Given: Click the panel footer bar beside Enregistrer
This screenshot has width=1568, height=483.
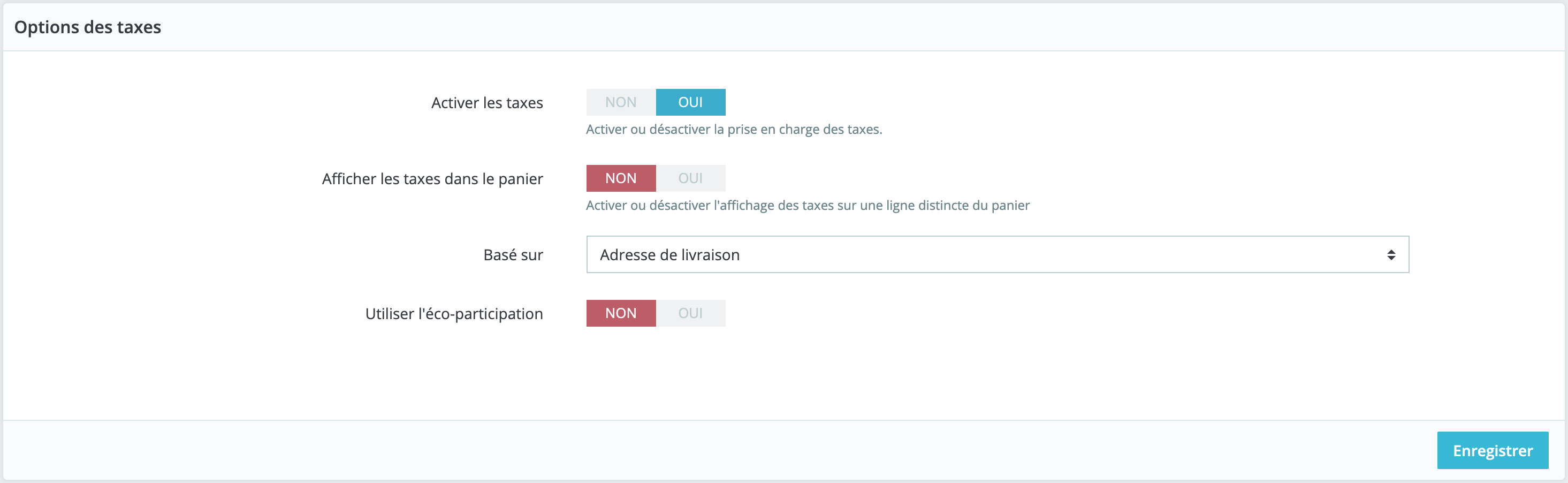Looking at the screenshot, I should (718, 450).
